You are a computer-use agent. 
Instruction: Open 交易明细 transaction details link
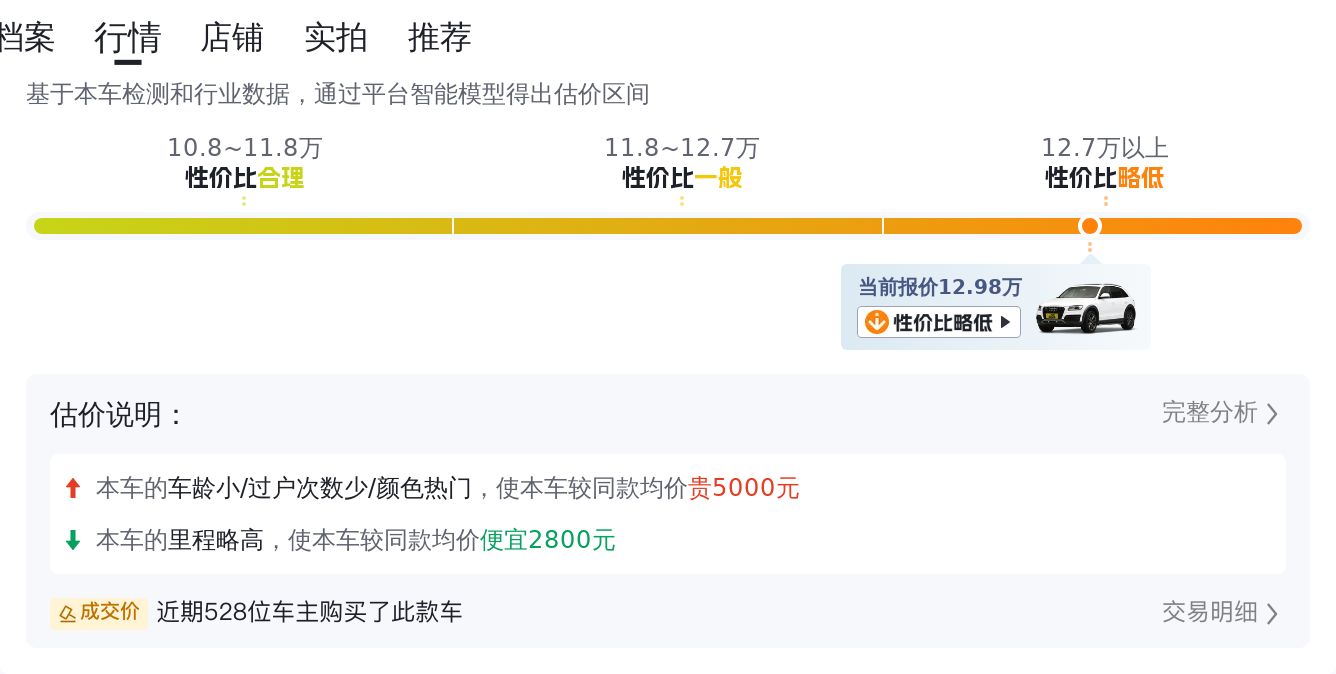click(1220, 612)
